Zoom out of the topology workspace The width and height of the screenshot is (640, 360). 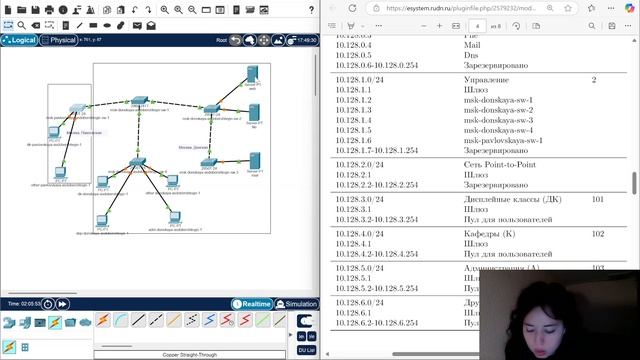pos(192,10)
